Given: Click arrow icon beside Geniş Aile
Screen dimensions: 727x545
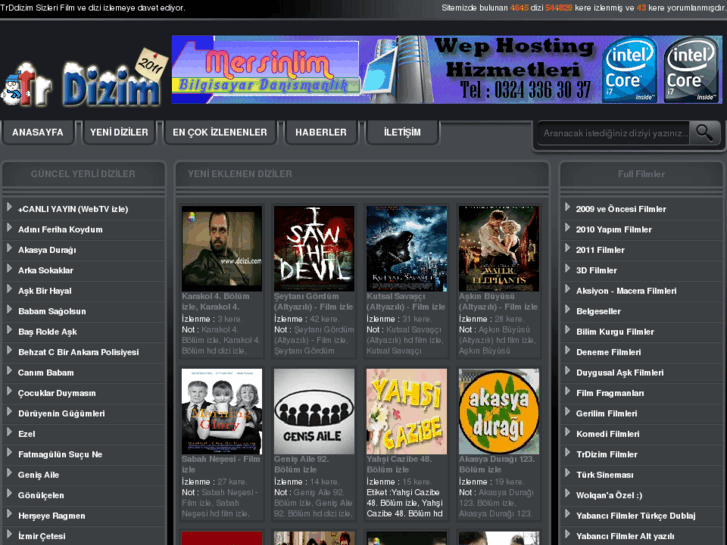Looking at the screenshot, I should 9,473.
